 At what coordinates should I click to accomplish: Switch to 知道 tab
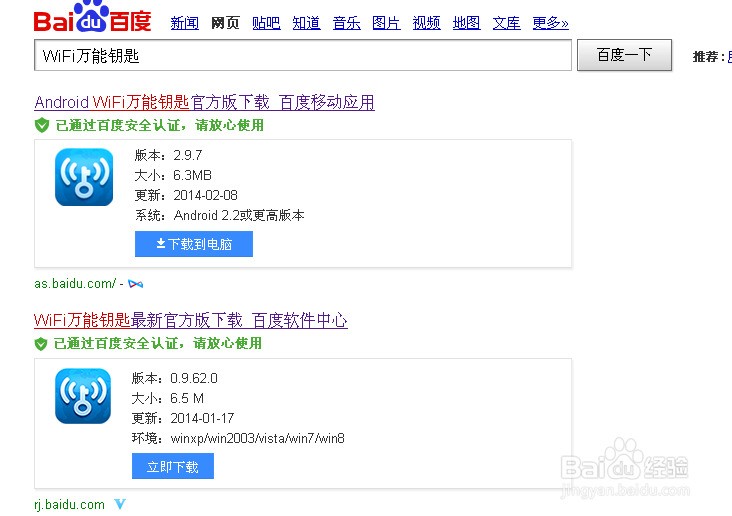306,23
